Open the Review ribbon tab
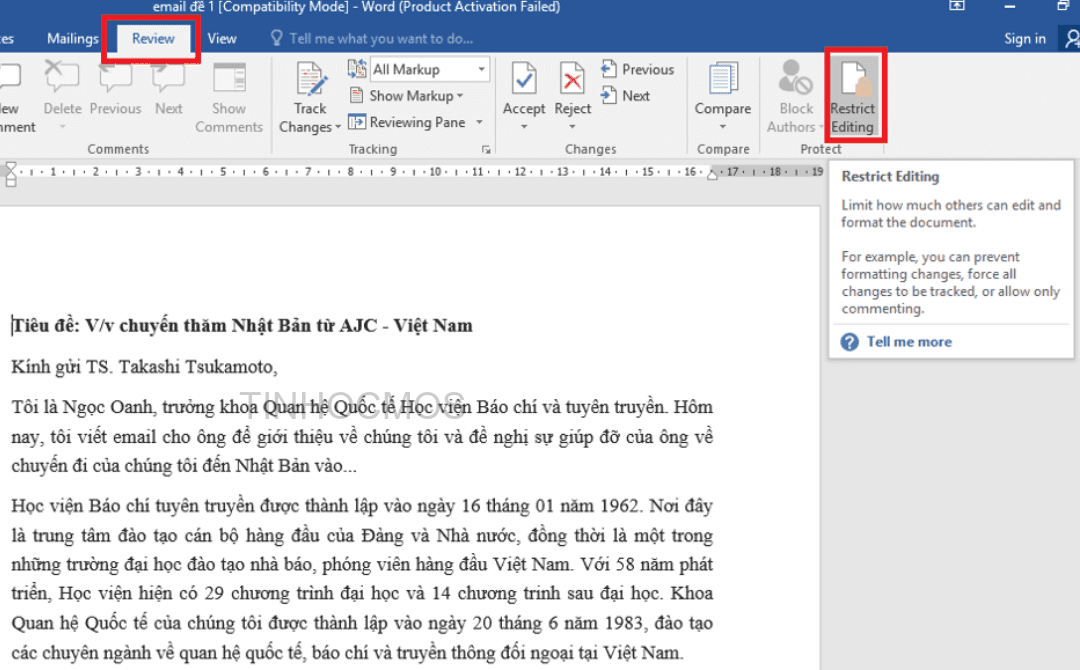 click(153, 39)
